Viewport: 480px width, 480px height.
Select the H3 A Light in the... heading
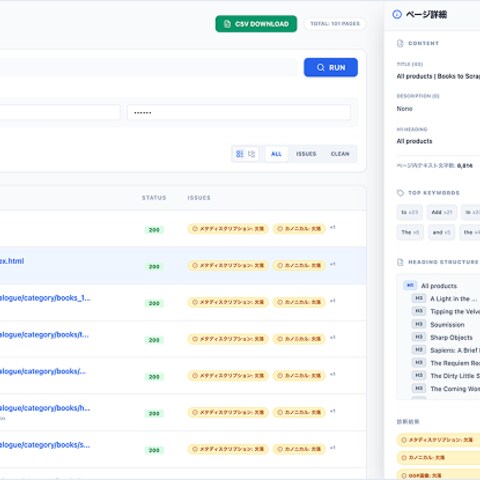[445, 299]
